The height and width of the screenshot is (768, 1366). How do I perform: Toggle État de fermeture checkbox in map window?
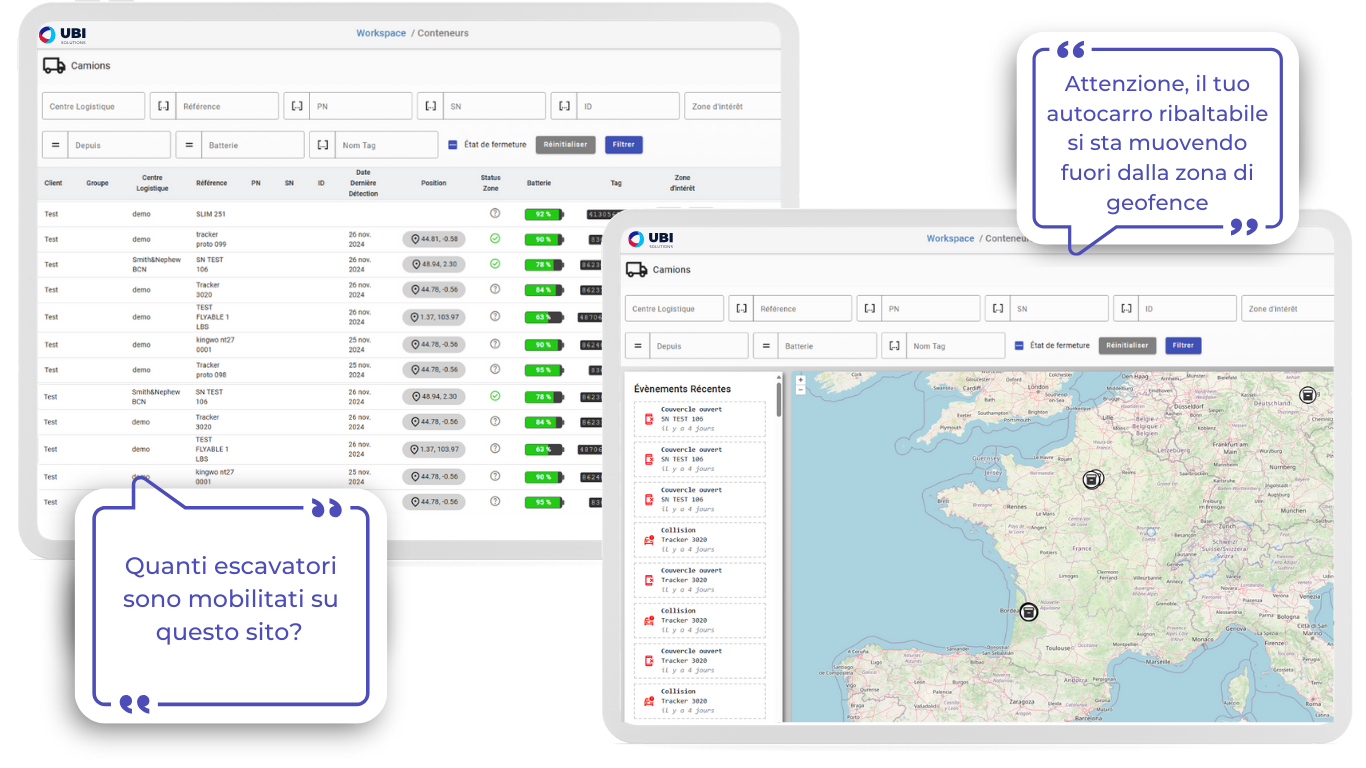[x=1019, y=346]
